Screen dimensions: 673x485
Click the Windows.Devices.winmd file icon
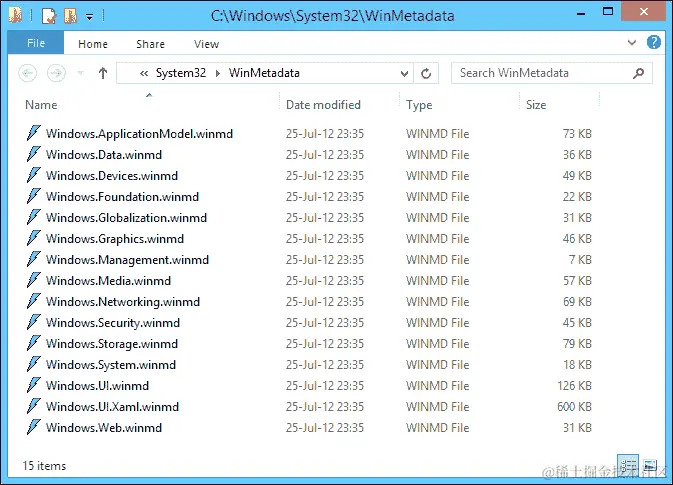(x=34, y=176)
